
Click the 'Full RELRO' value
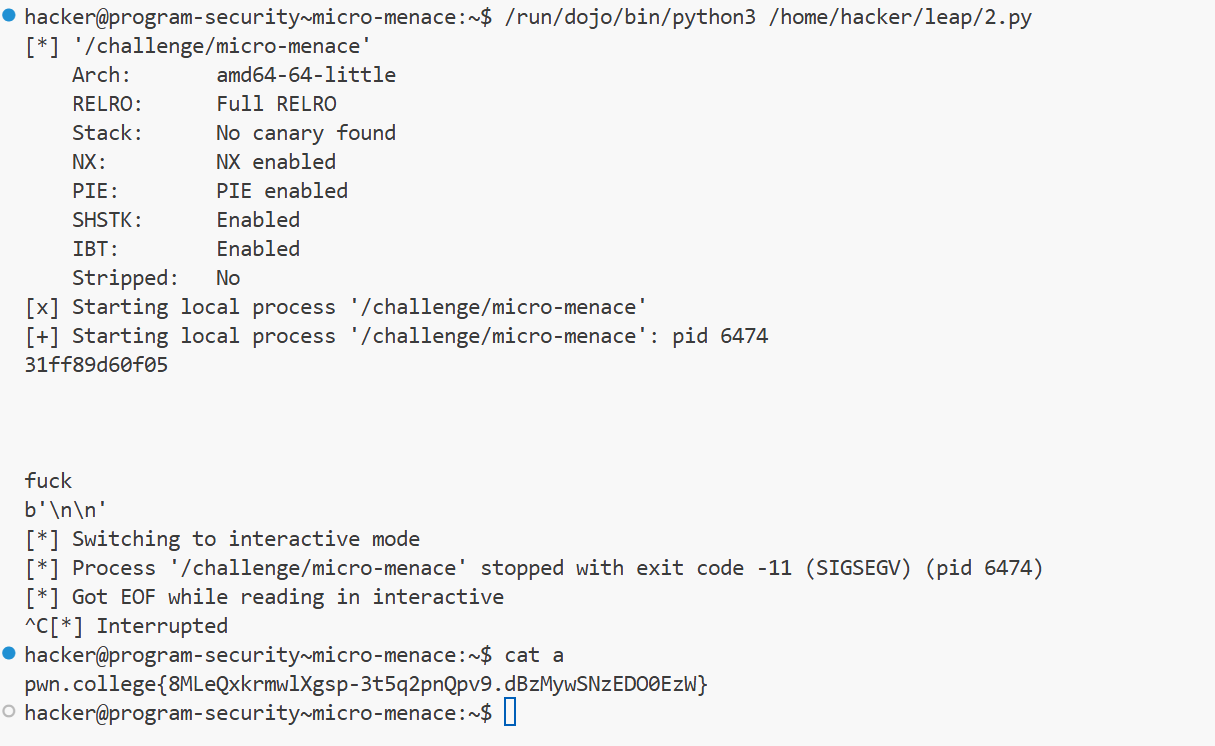pyautogui.click(x=276, y=104)
